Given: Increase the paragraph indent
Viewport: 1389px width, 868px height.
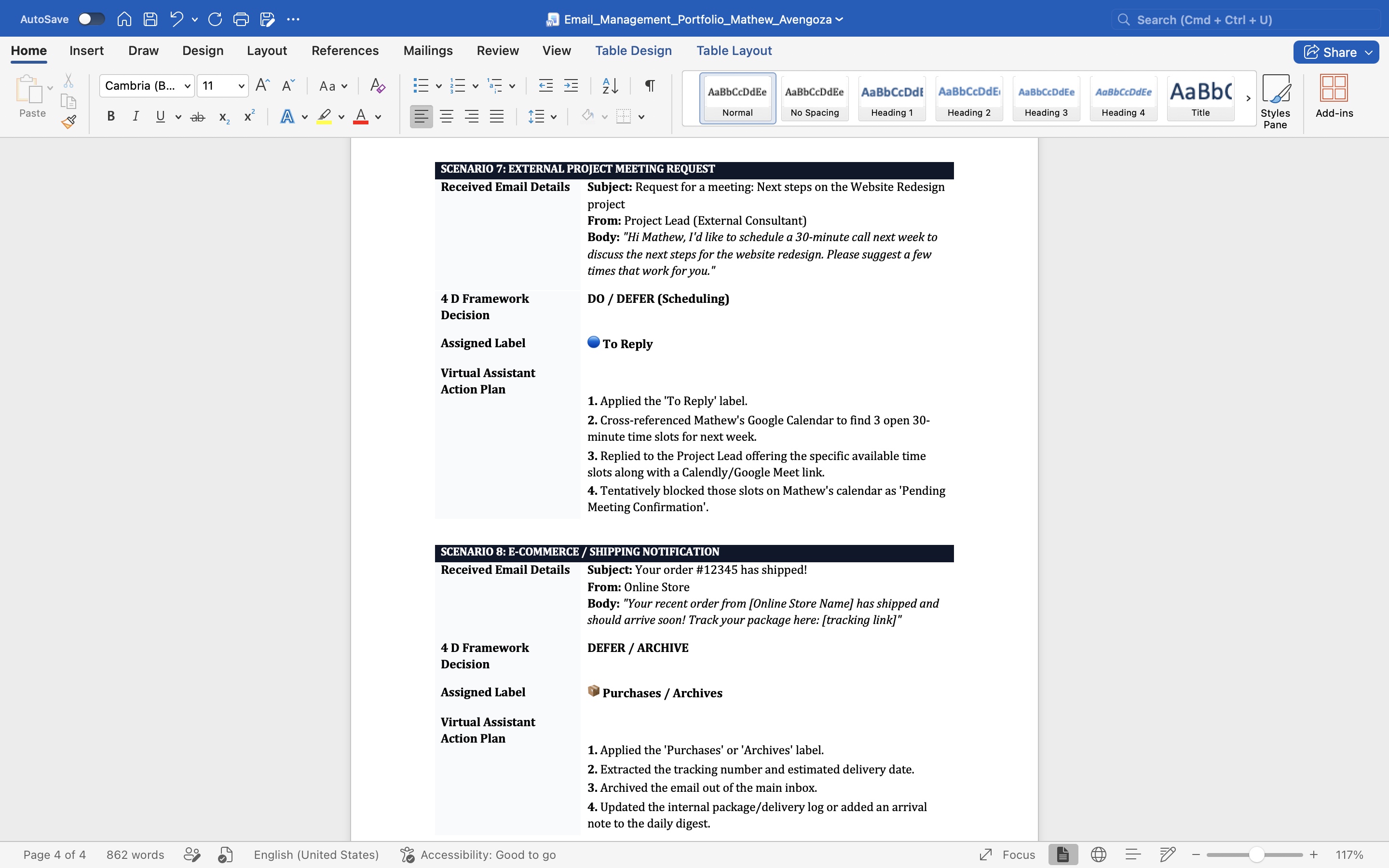Looking at the screenshot, I should [571, 85].
